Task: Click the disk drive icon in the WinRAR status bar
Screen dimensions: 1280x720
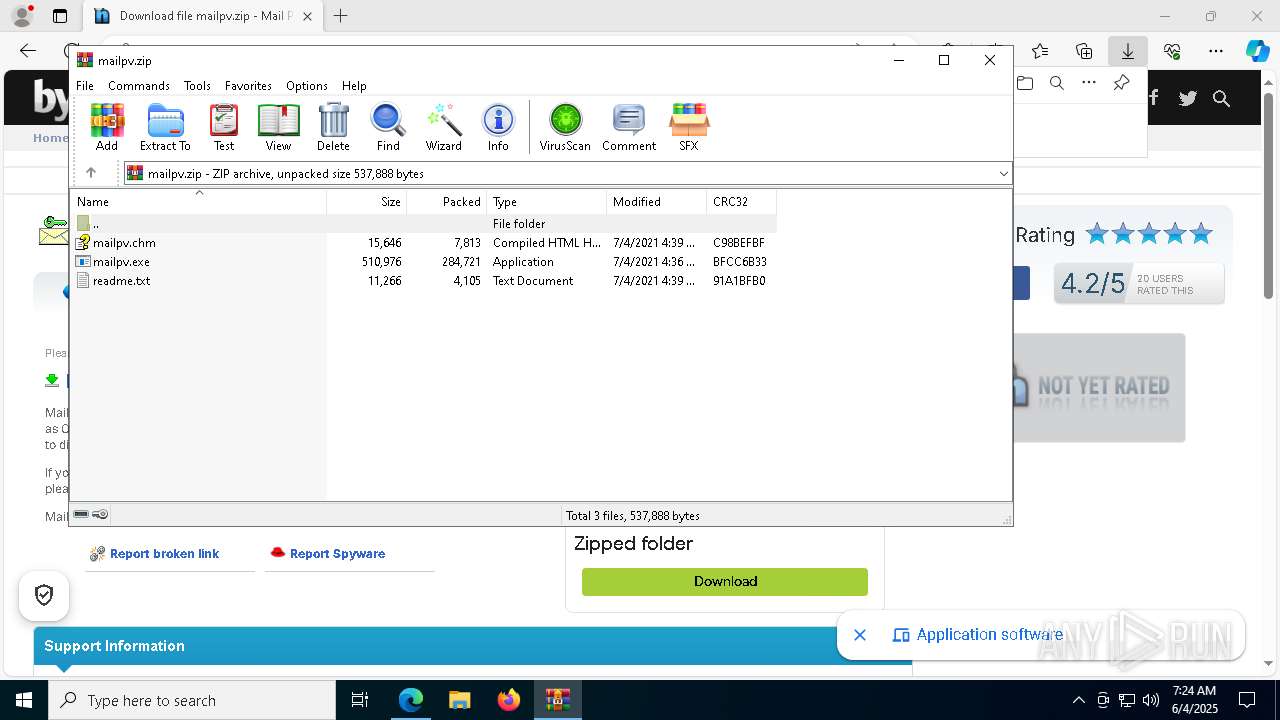Action: coord(81,514)
